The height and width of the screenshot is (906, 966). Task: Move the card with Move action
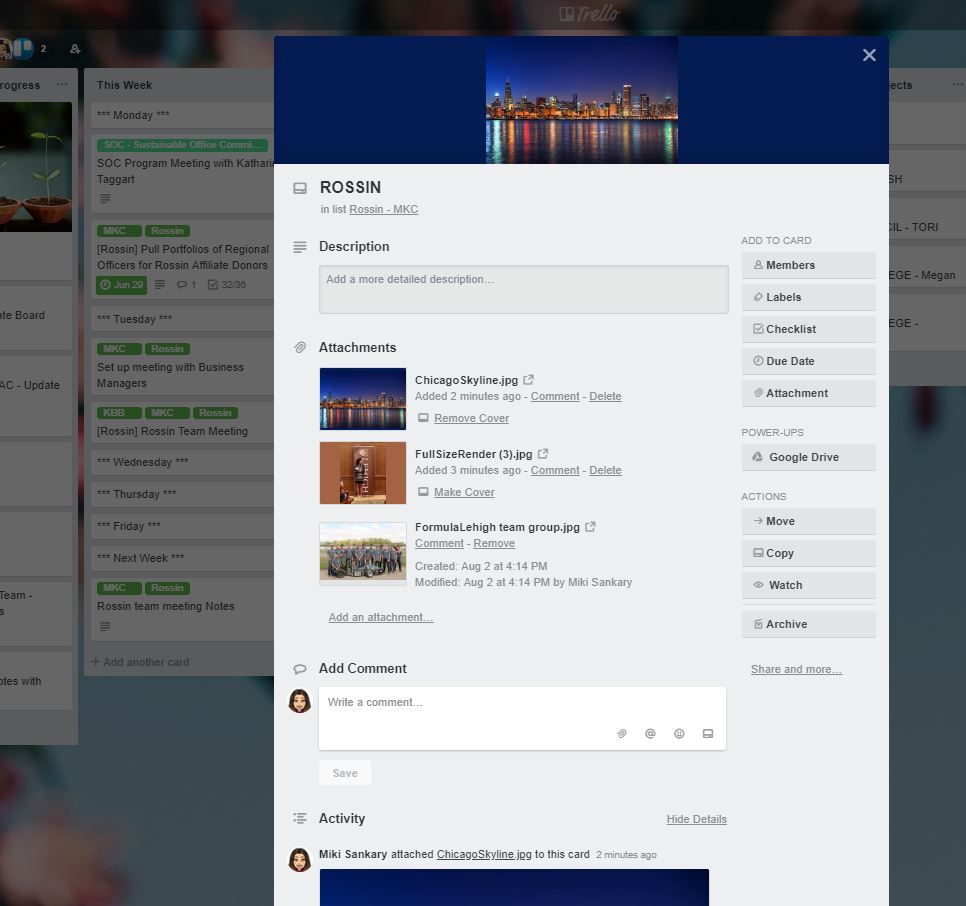click(x=808, y=522)
